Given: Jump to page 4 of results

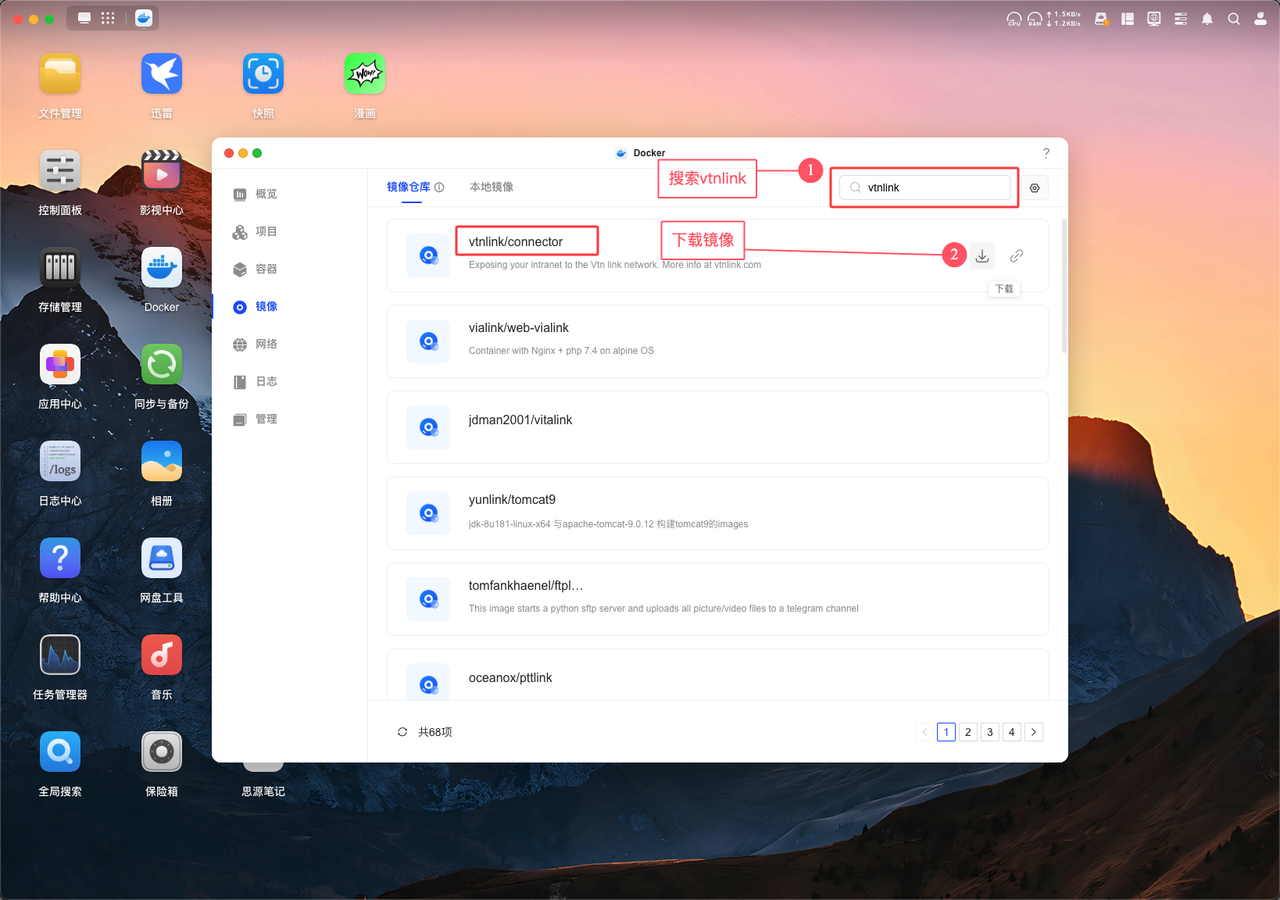Looking at the screenshot, I should [1012, 732].
